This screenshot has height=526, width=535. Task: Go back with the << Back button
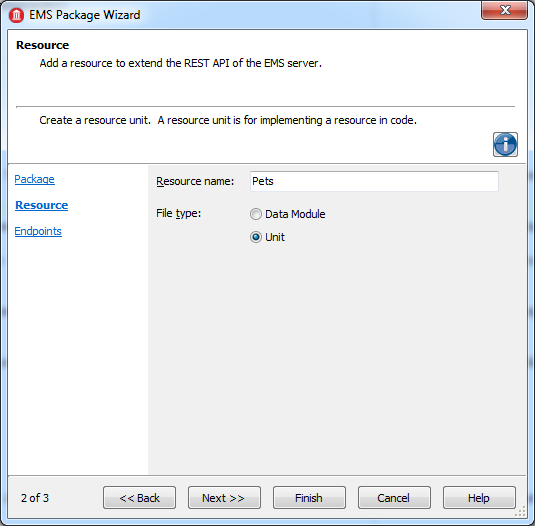(140, 498)
